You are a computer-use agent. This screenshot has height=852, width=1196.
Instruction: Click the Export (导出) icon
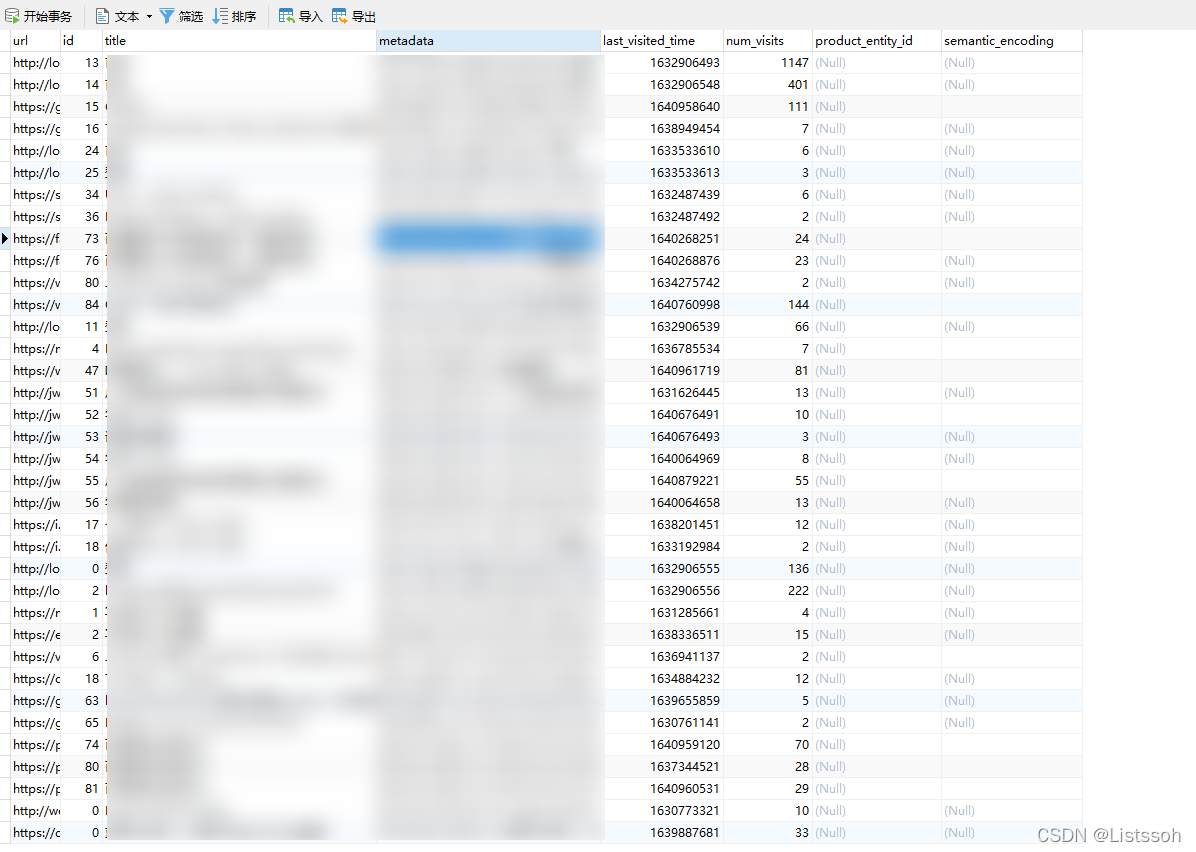tap(339, 16)
